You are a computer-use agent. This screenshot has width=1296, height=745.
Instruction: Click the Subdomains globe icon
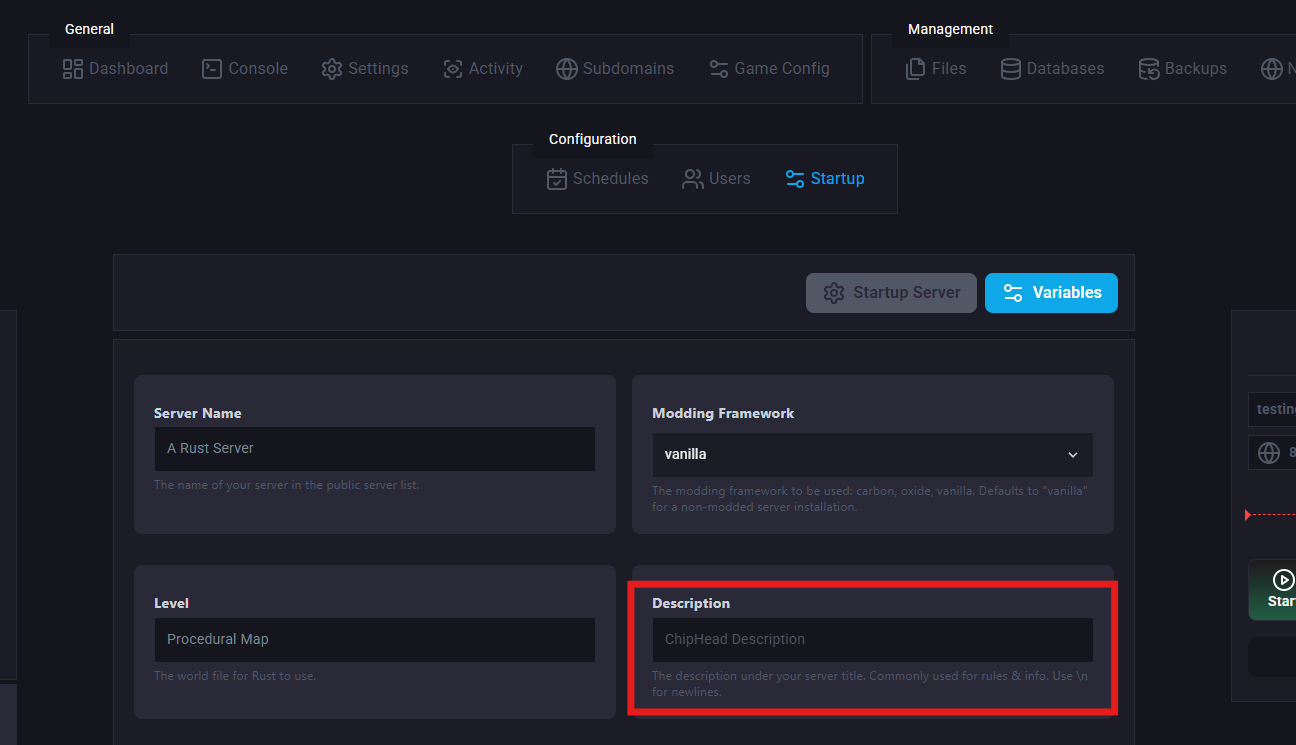(x=567, y=69)
